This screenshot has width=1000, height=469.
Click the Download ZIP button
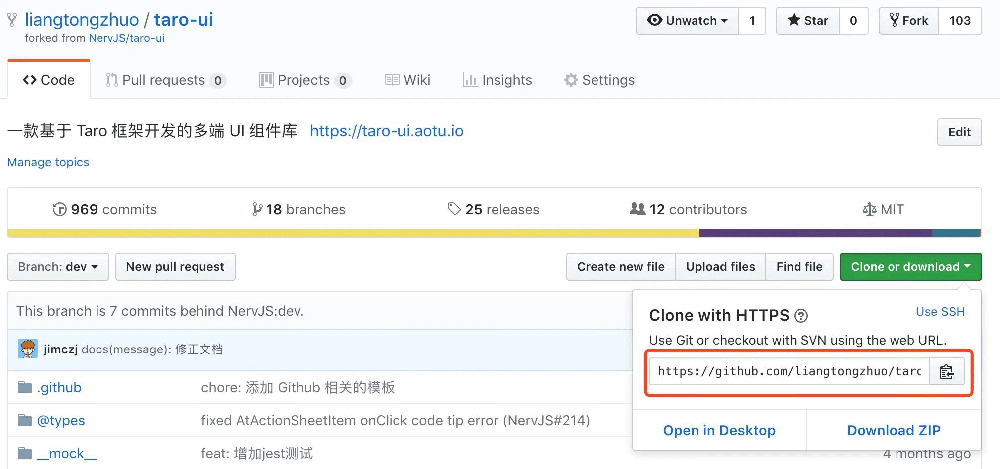(893, 431)
